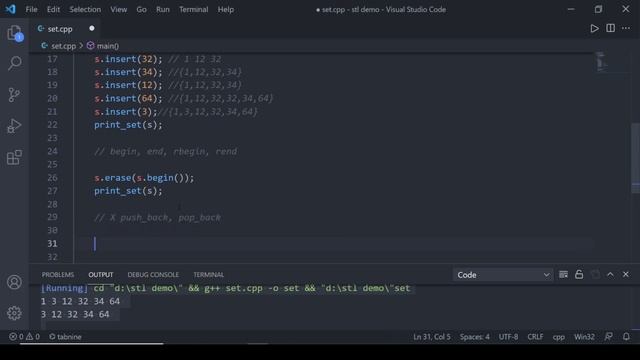The height and width of the screenshot is (360, 640).
Task: Open the View menu
Action: [x=118, y=9]
